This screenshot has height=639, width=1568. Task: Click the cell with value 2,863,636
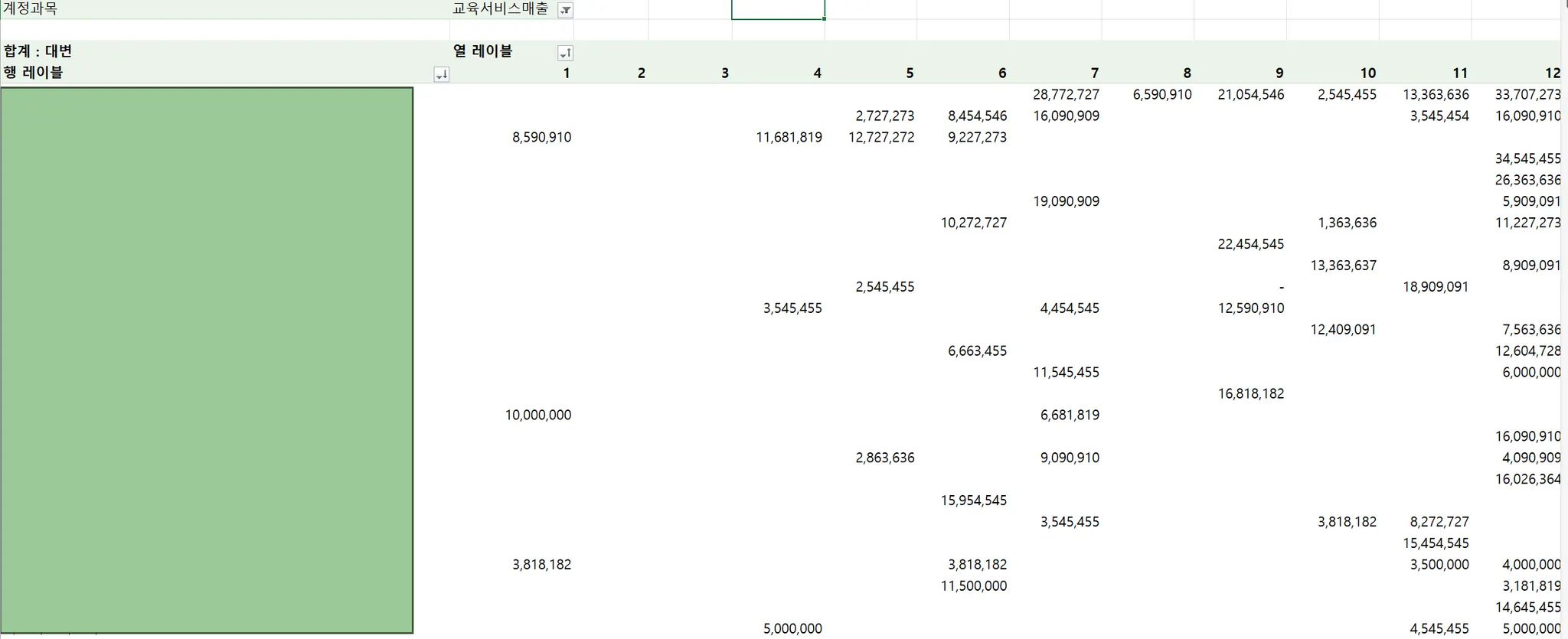[x=885, y=458]
